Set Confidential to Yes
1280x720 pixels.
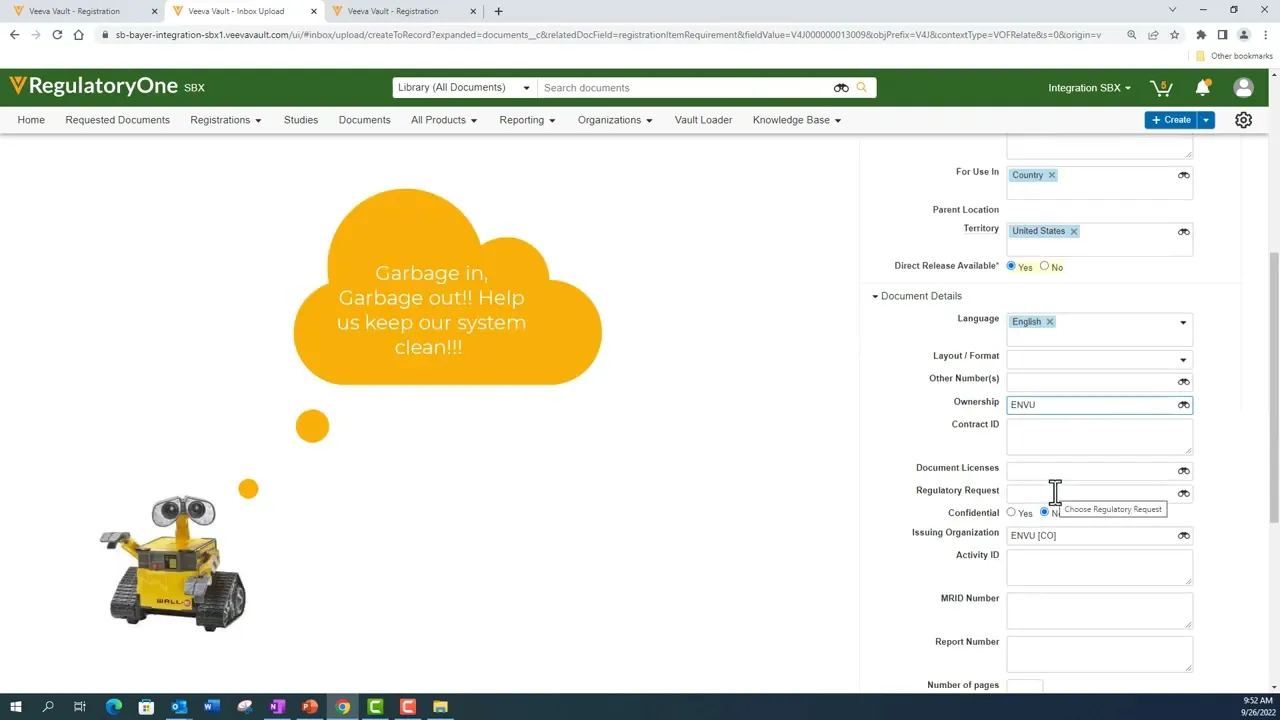point(1011,512)
